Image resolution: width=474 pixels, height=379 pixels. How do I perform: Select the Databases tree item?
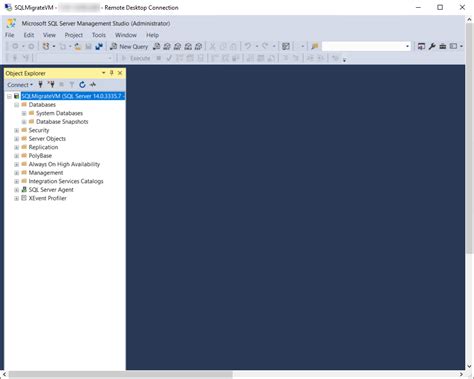coord(42,105)
